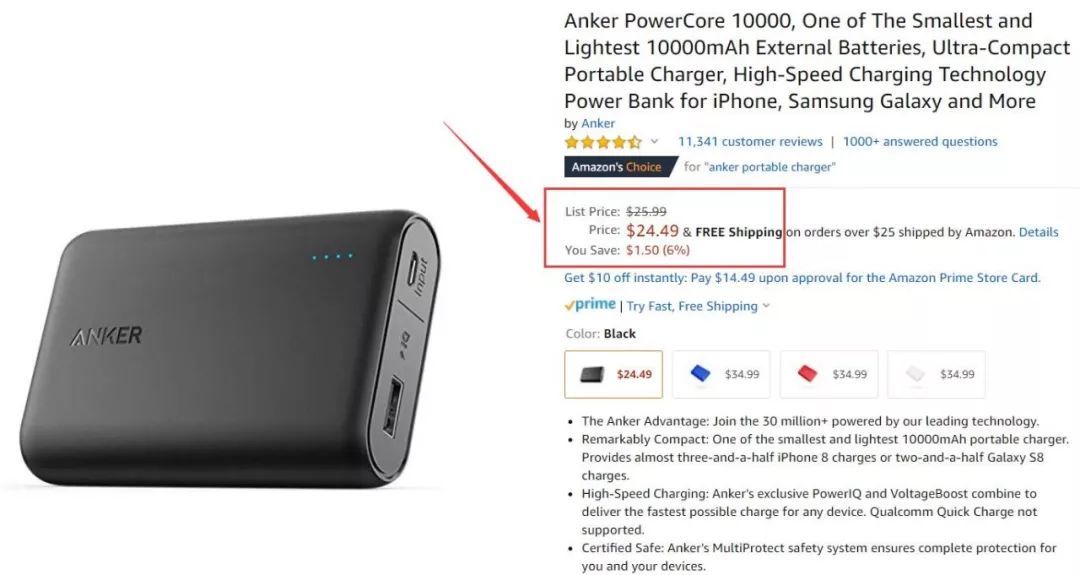Select the black color option $24.49
Image resolution: width=1080 pixels, height=575 pixels.
(613, 374)
